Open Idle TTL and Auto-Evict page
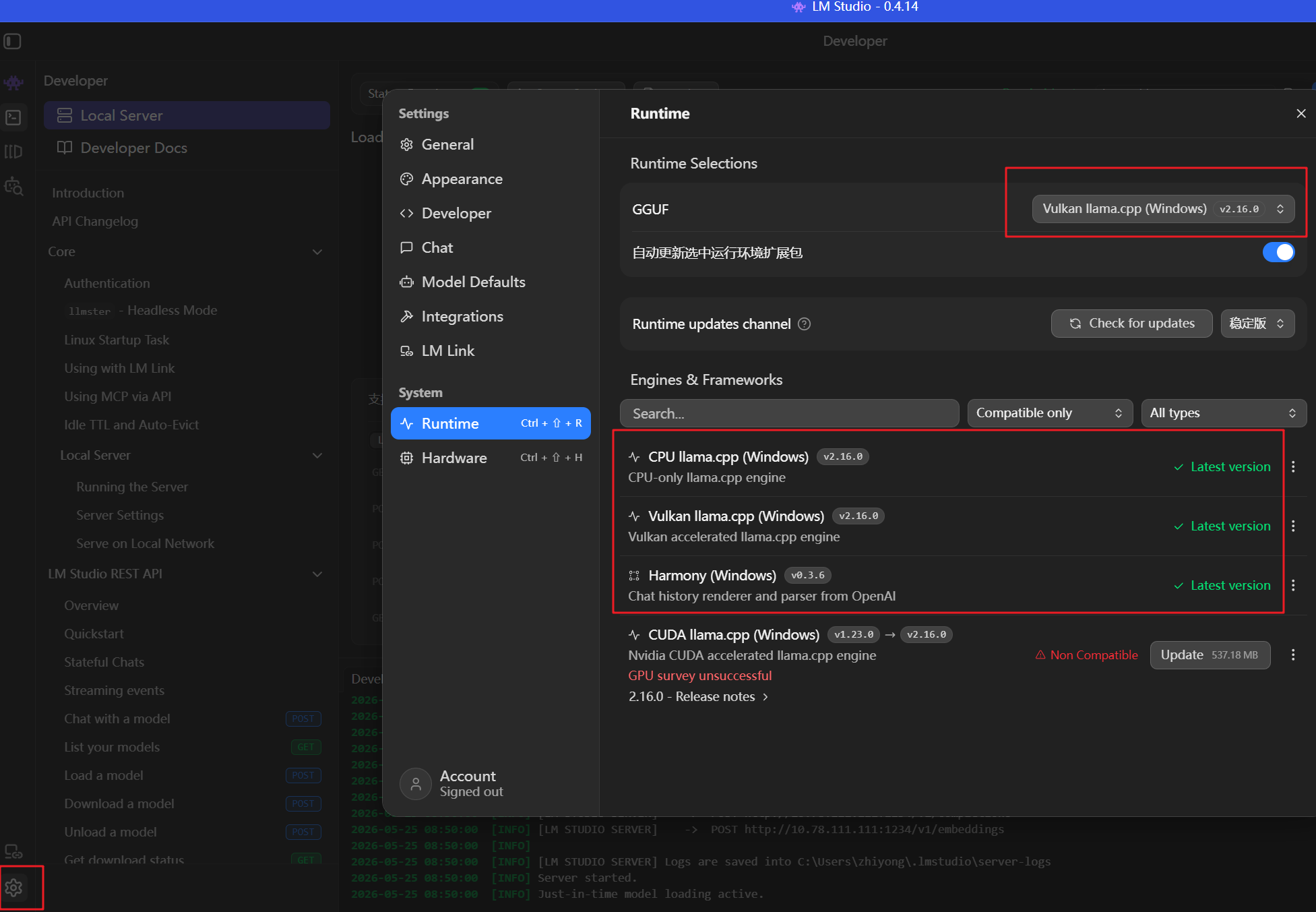This screenshot has height=912, width=1316. coord(131,425)
